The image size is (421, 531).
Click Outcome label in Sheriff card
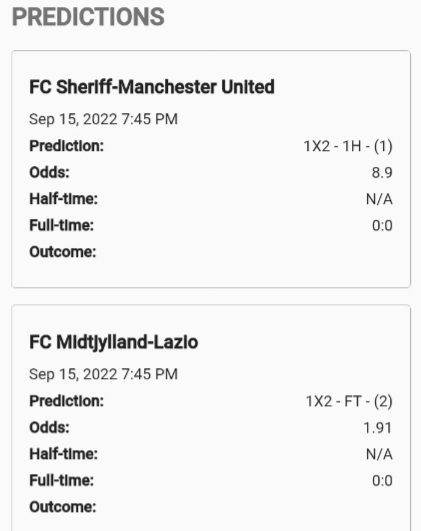pos(63,252)
